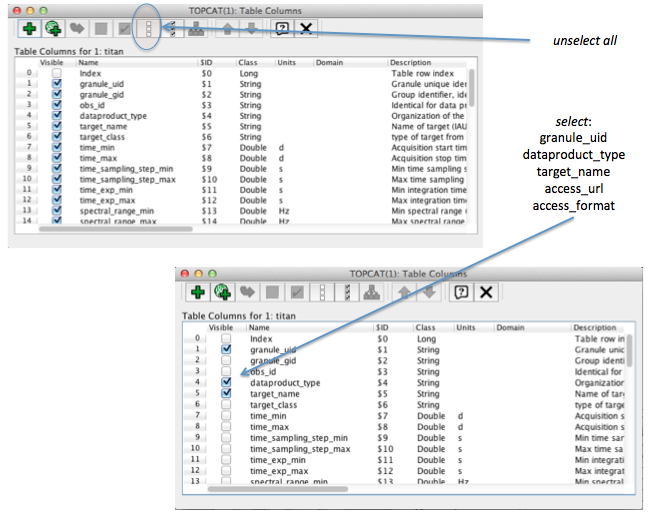
Task: Click time_exp_min name in partly checked window
Action: click(277, 460)
